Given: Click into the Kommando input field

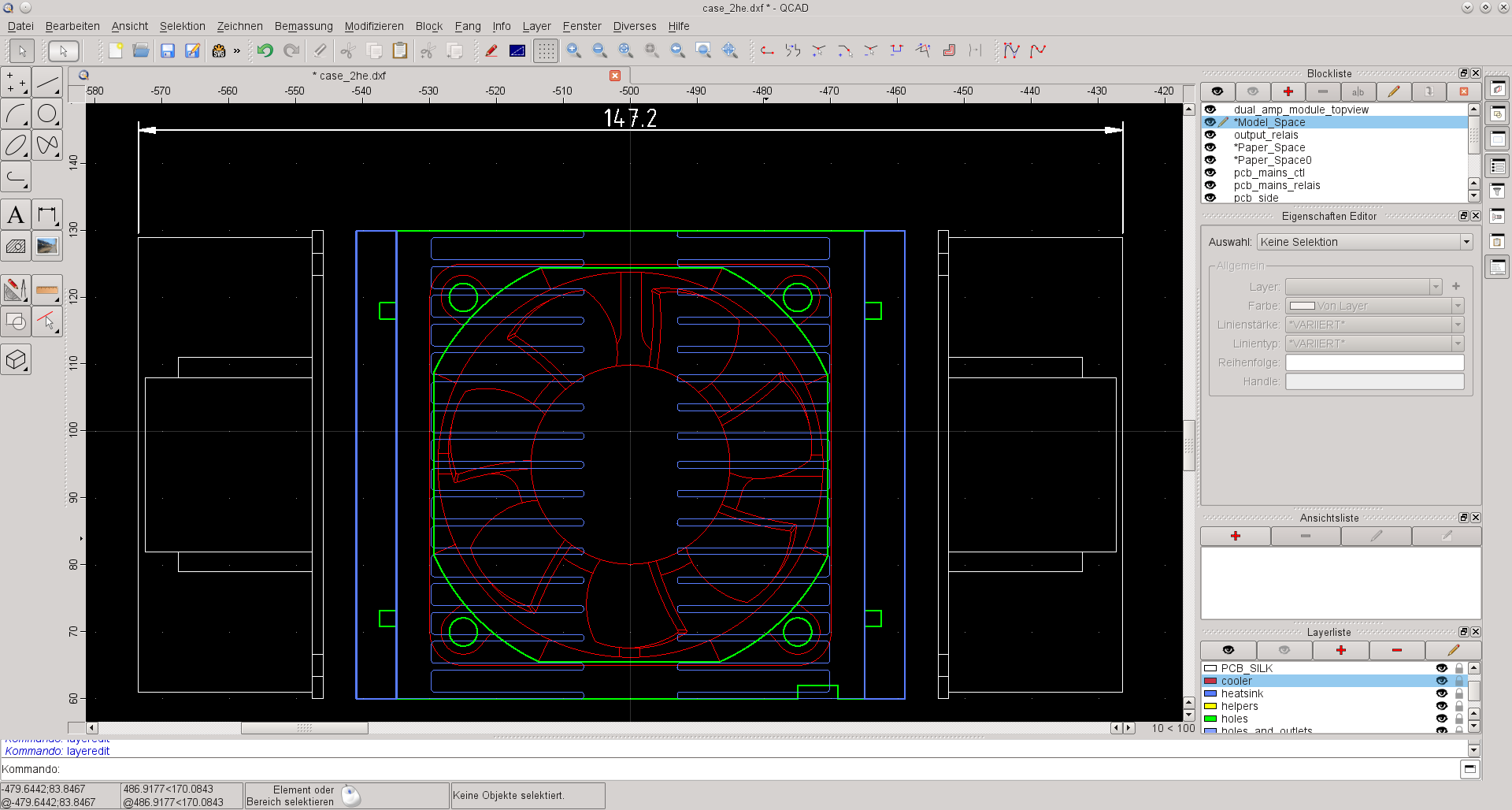Looking at the screenshot, I should (758, 769).
